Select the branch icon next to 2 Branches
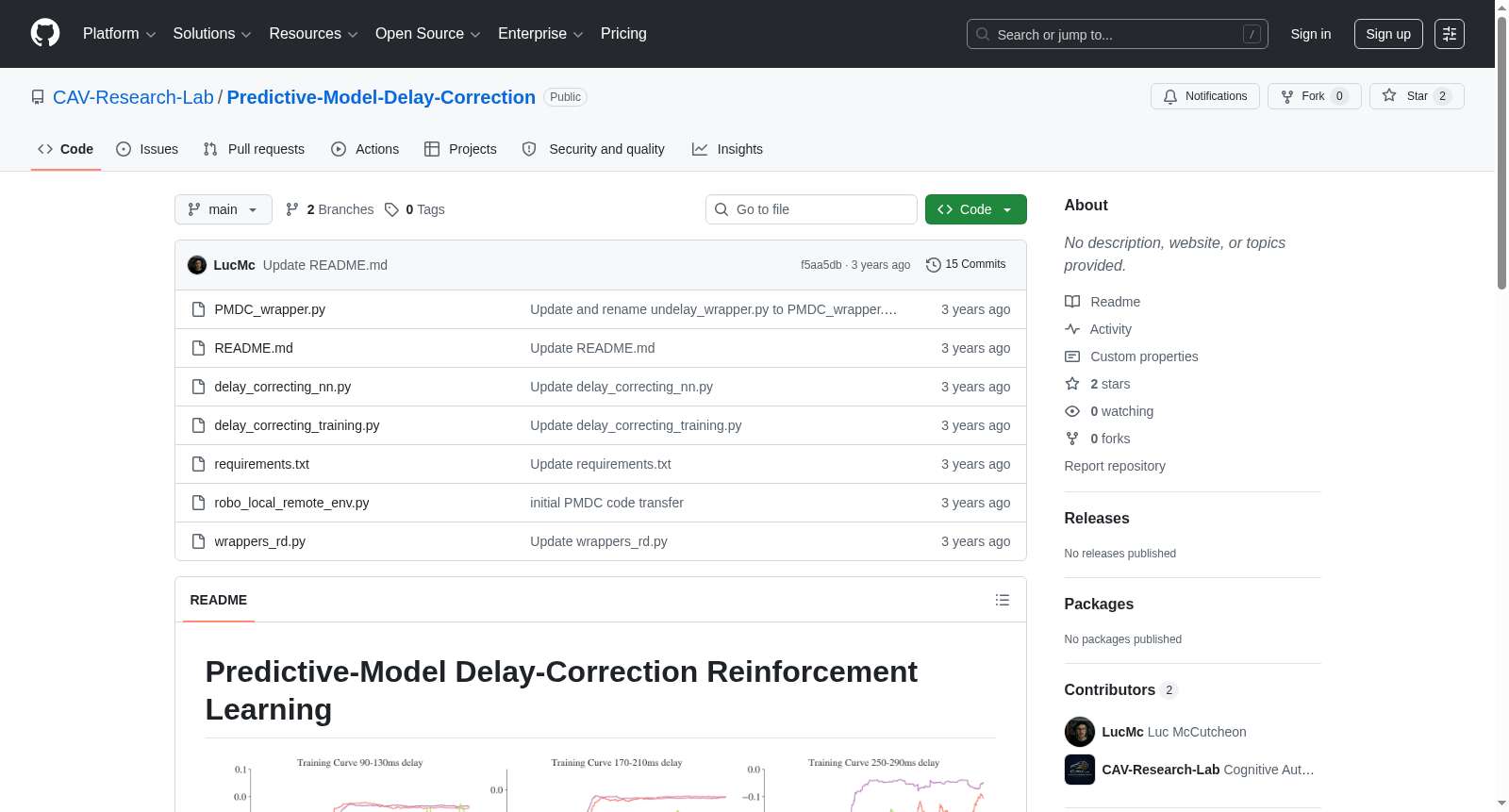Screen dimensions: 1509x812 [x=292, y=209]
